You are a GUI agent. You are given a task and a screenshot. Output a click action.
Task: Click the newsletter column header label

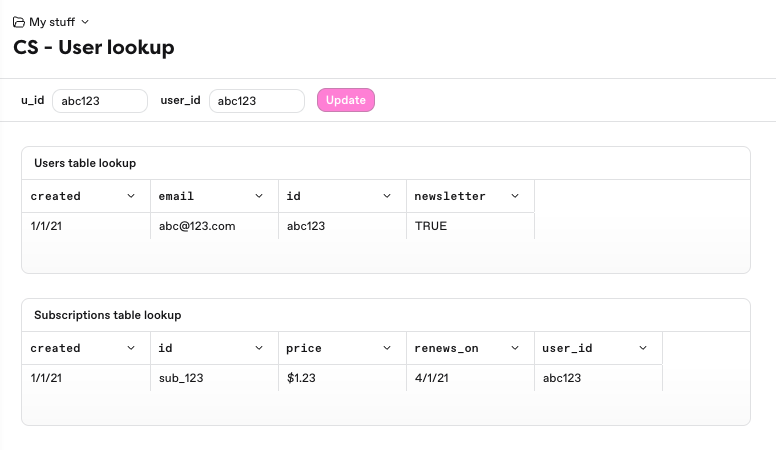450,196
